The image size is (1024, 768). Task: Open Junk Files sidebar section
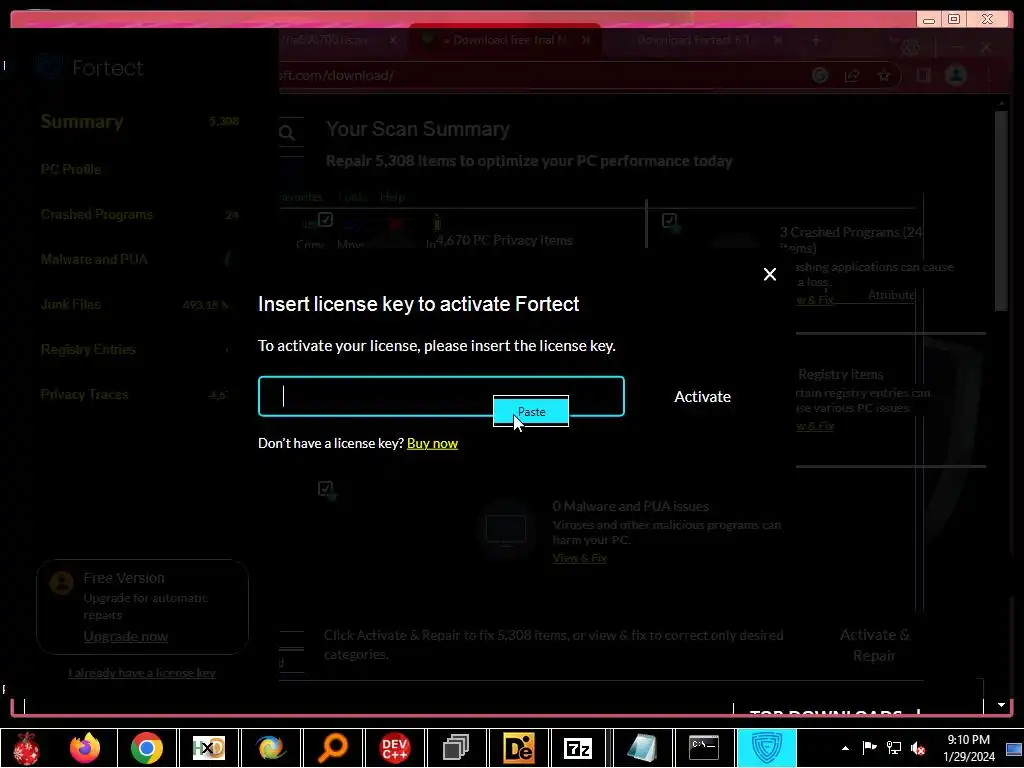coord(71,304)
